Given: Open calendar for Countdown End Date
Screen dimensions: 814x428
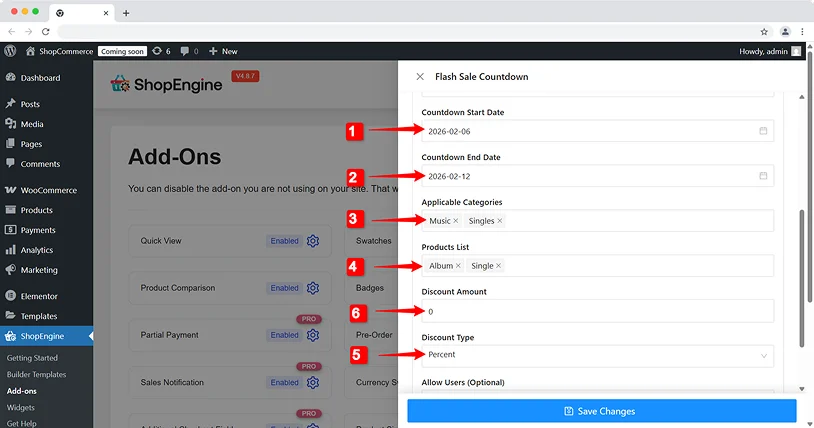Looking at the screenshot, I should click(x=763, y=176).
